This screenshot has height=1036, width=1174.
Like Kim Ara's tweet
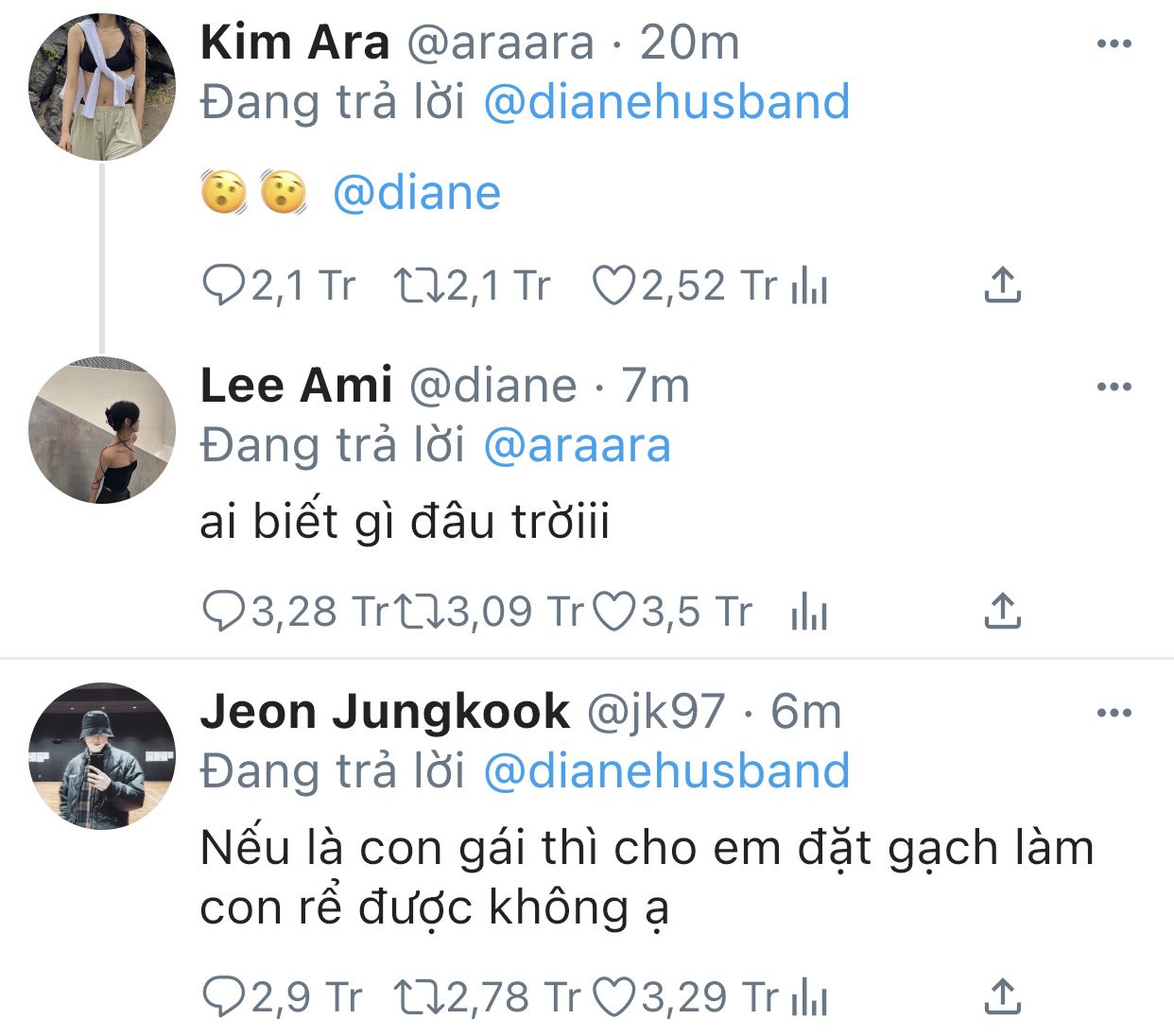click(x=613, y=285)
